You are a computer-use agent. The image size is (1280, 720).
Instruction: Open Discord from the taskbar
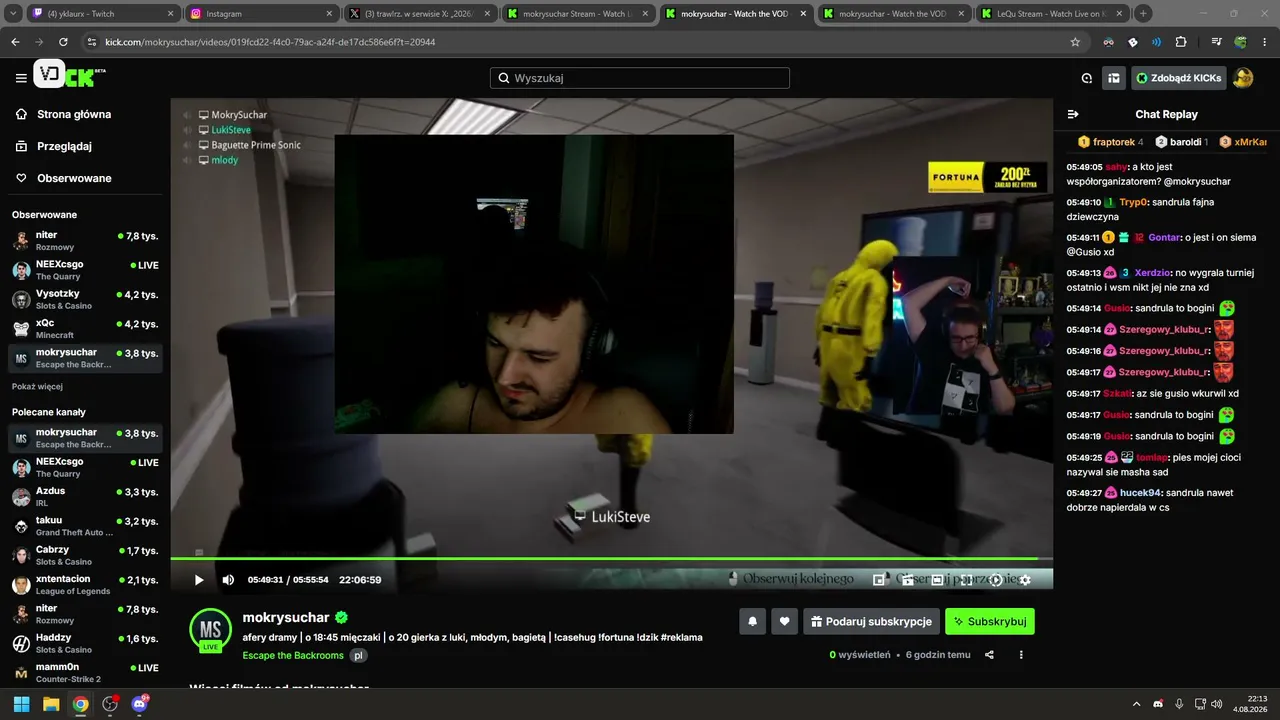tap(139, 704)
